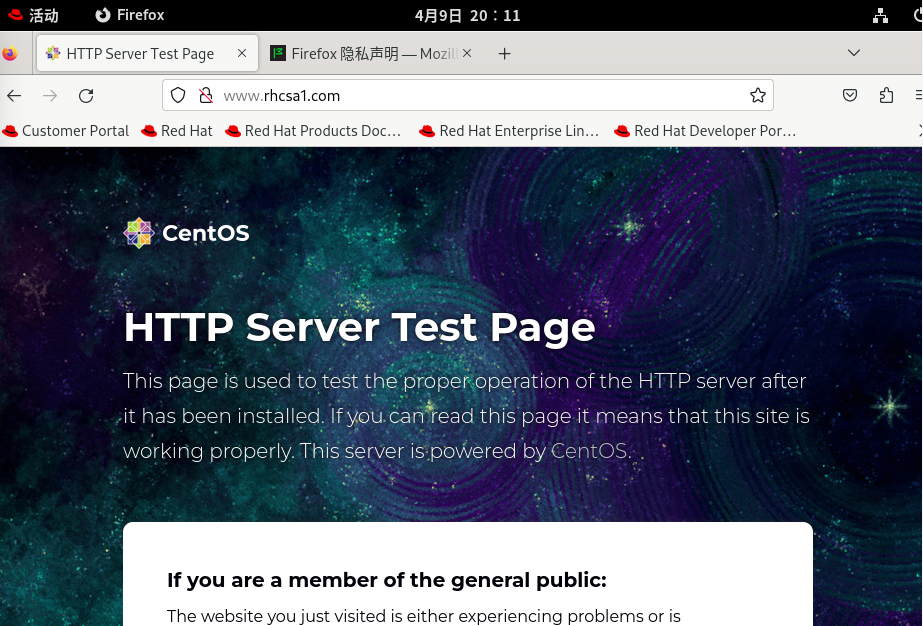Screen dimensions: 923x626
Task: Click the network status icon in top bar
Action: click(880, 15)
